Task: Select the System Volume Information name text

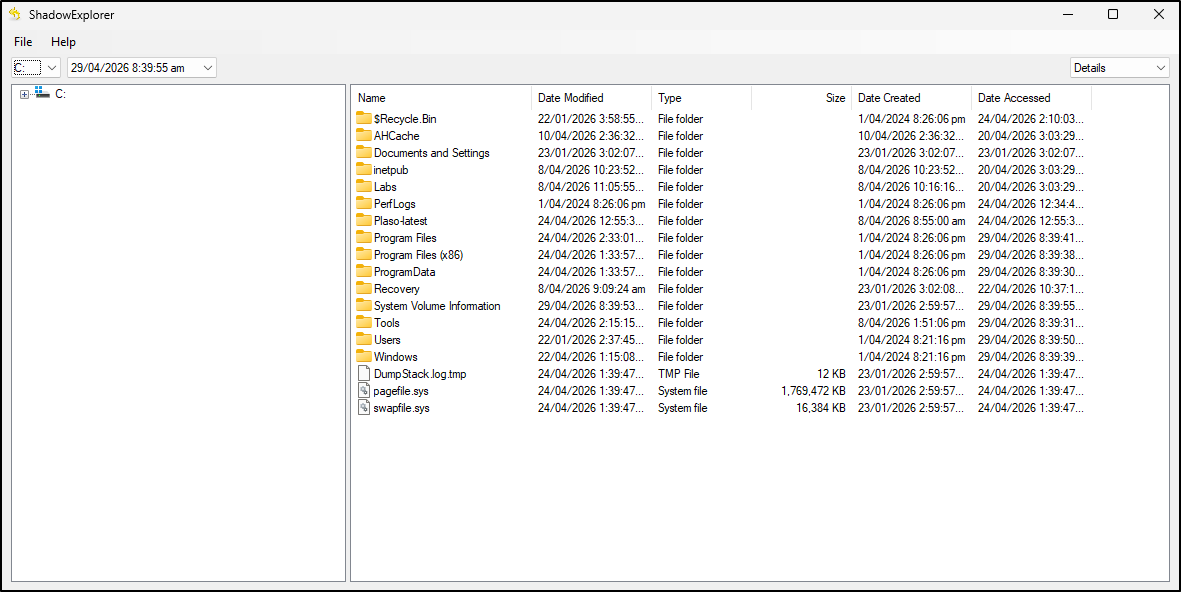Action: (437, 306)
